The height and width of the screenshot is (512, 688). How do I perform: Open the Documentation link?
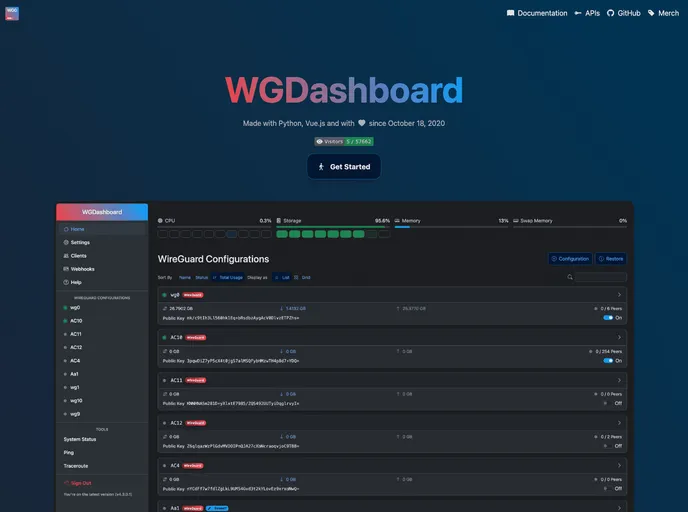point(537,13)
